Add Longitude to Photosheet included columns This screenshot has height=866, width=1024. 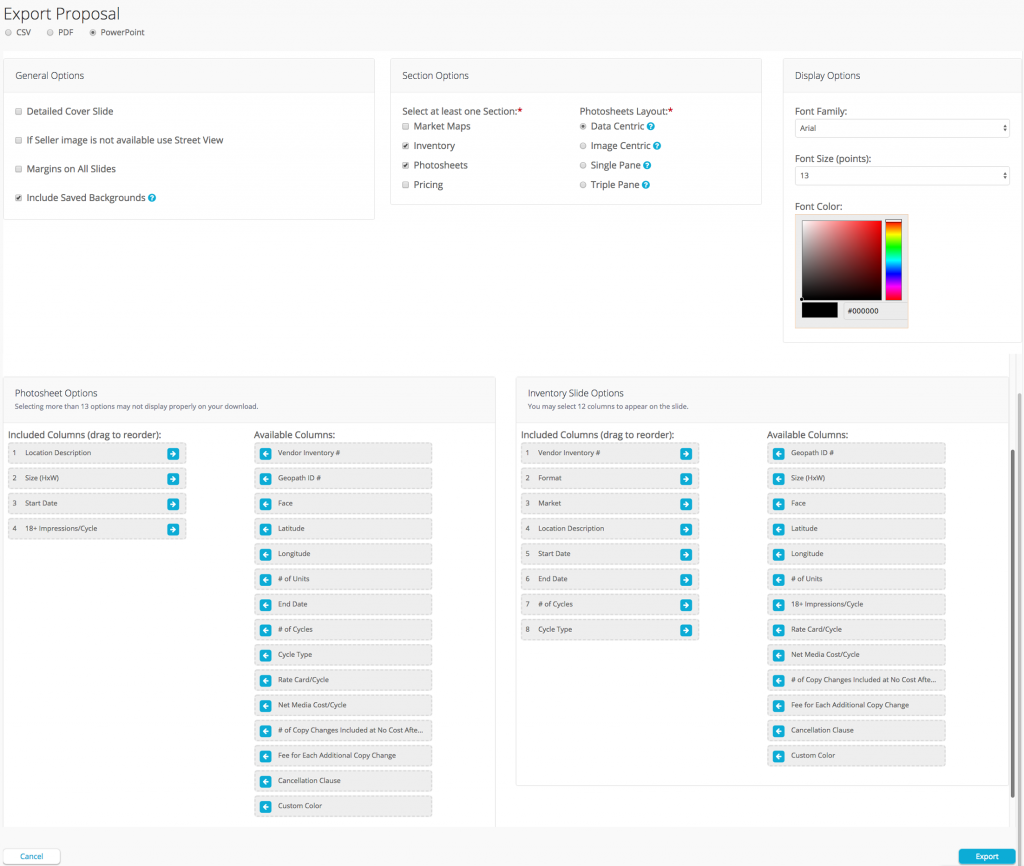pos(266,554)
